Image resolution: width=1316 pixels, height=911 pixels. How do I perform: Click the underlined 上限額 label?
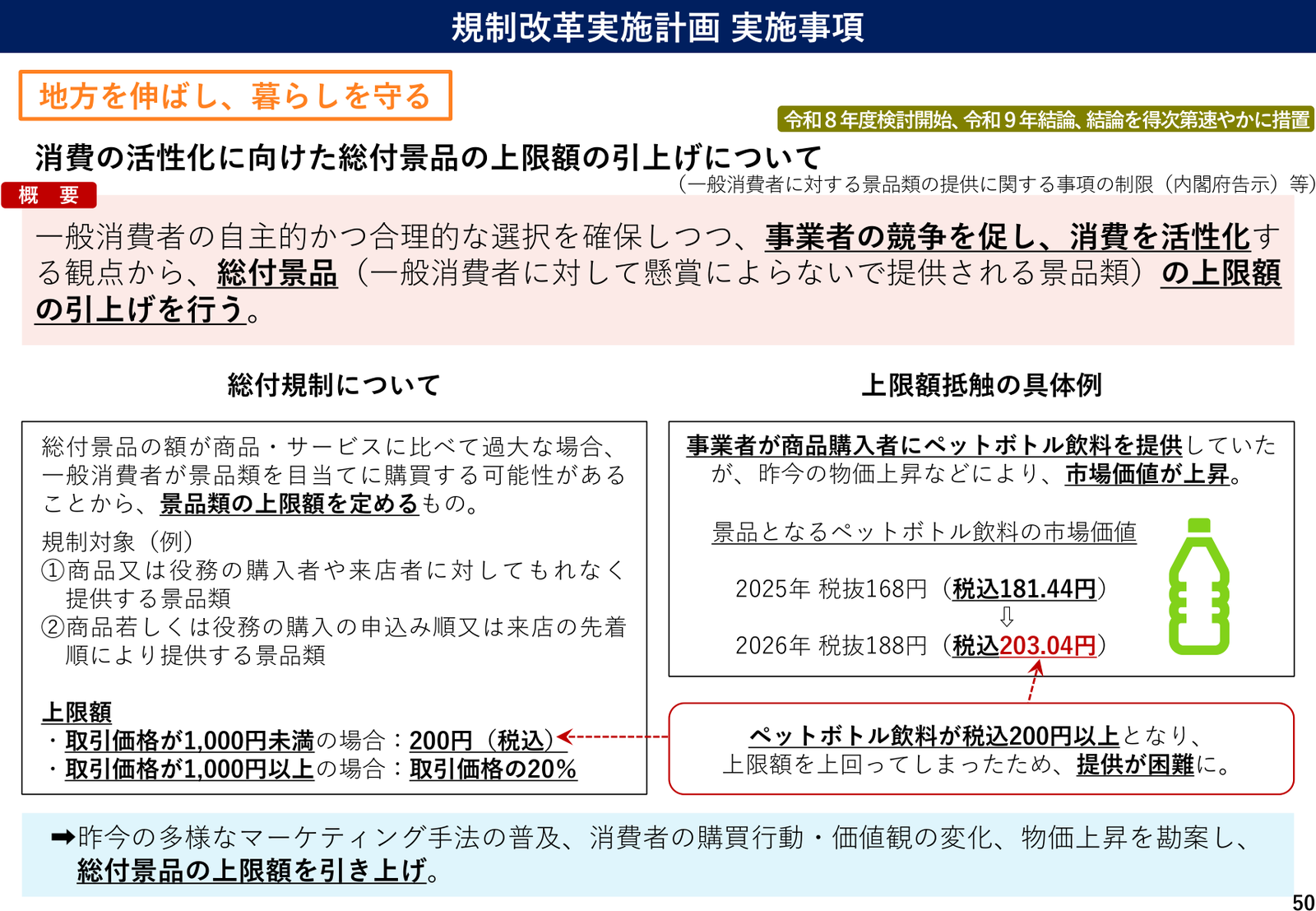coord(76,712)
